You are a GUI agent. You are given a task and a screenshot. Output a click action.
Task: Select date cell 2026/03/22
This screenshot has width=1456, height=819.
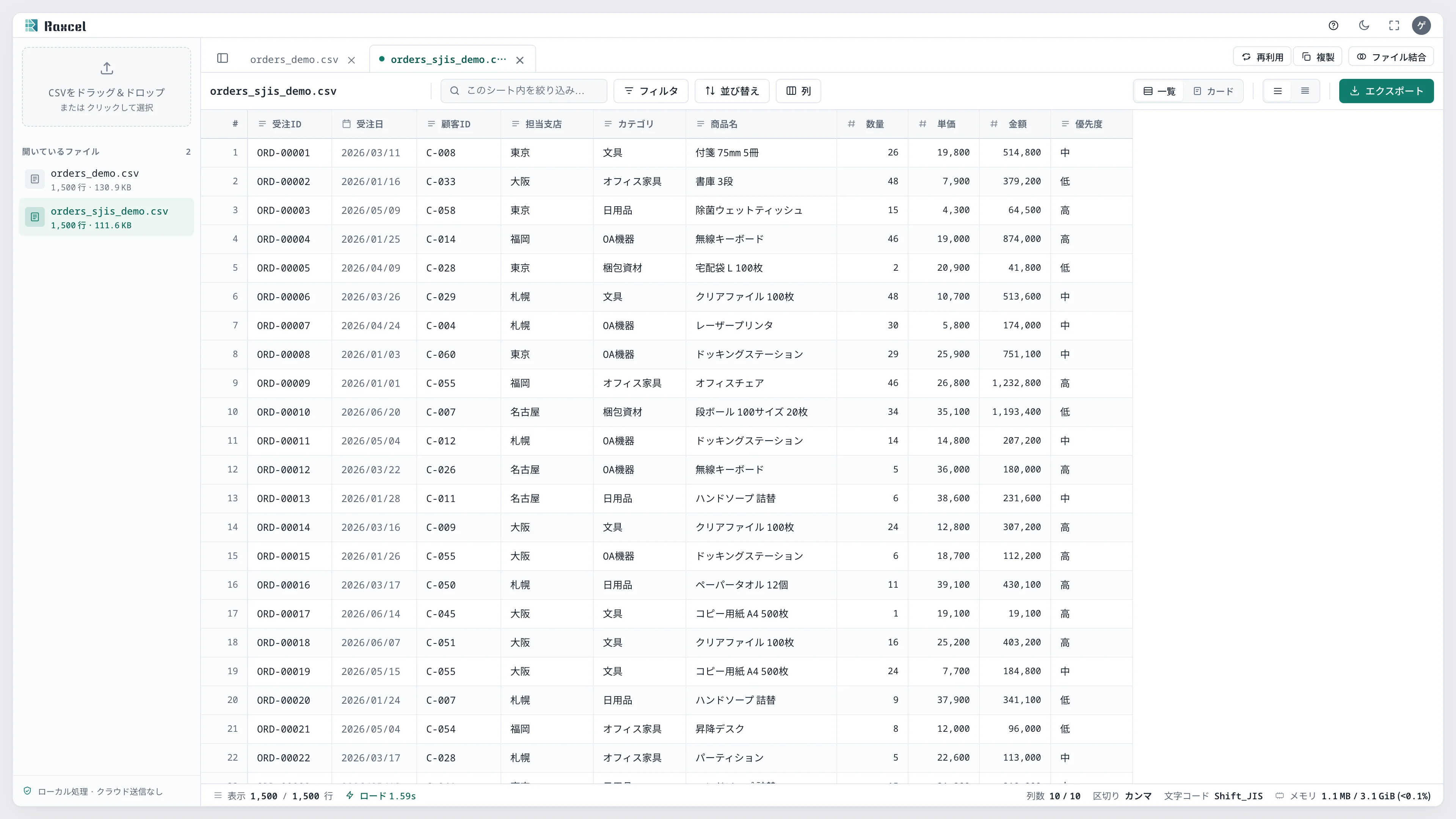(374, 470)
